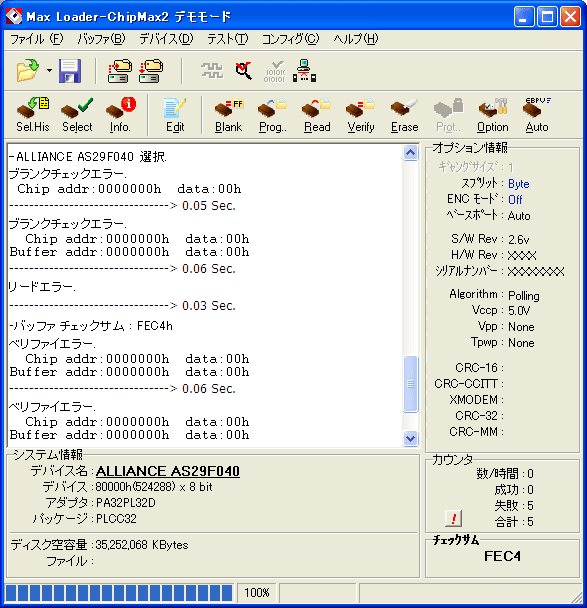Screen dimensions: 587x608
Task: Open the デバイス(D) menu
Action: coord(166,39)
